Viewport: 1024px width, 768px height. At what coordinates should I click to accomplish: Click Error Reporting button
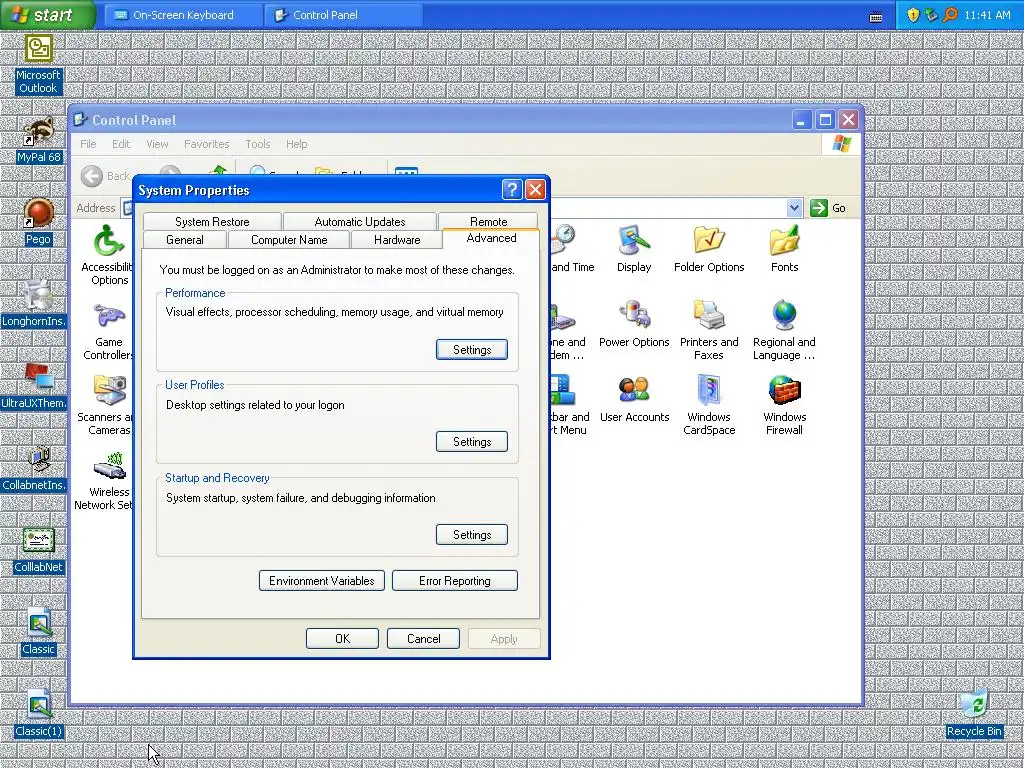click(455, 581)
